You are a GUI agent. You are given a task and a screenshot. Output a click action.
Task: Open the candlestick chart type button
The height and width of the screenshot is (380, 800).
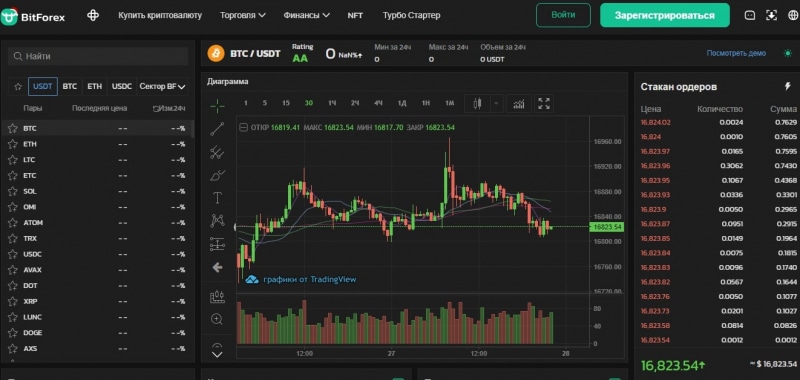click(478, 104)
